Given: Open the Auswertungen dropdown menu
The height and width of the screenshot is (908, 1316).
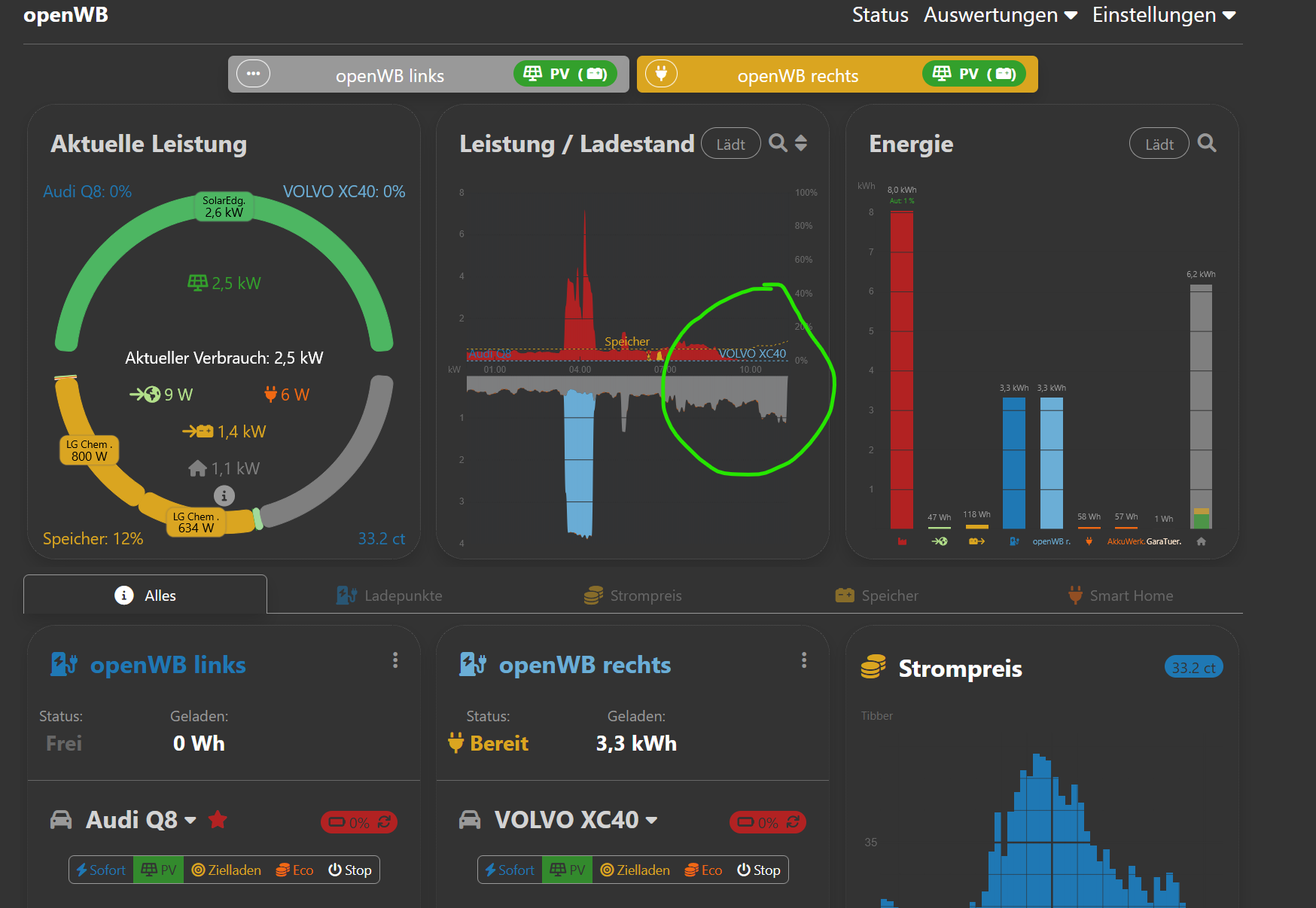Looking at the screenshot, I should point(1001,15).
